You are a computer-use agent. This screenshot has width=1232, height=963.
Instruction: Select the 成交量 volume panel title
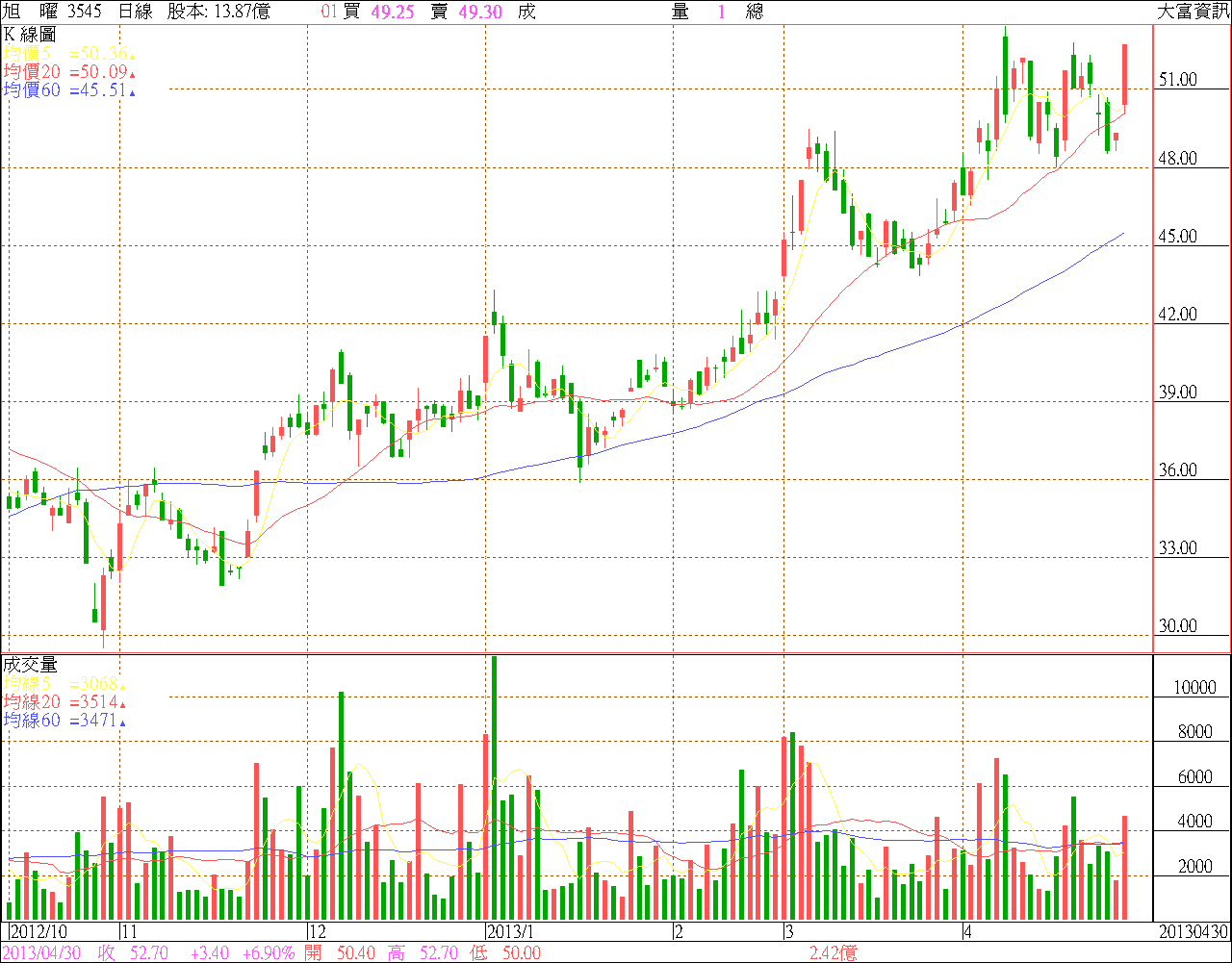coord(30,665)
